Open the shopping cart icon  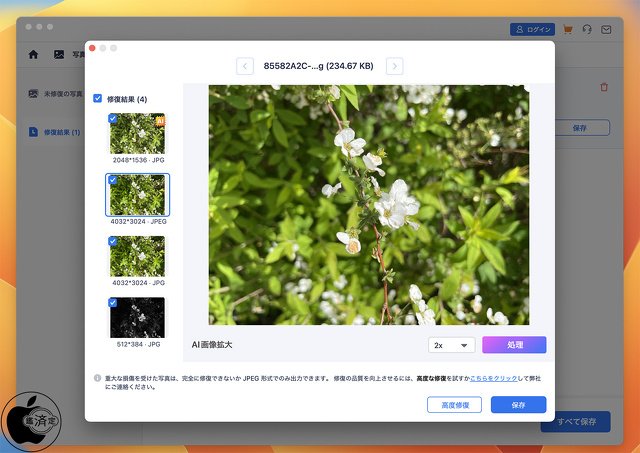tap(567, 29)
